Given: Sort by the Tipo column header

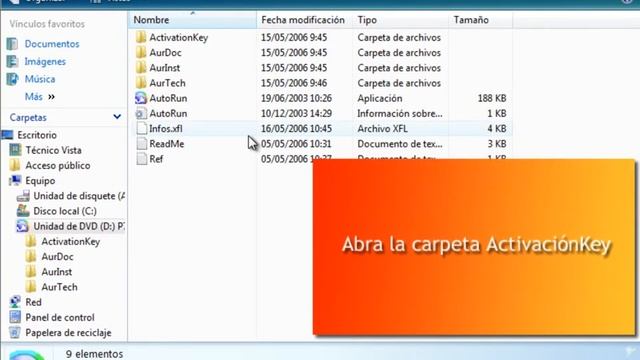Looking at the screenshot, I should point(400,20).
